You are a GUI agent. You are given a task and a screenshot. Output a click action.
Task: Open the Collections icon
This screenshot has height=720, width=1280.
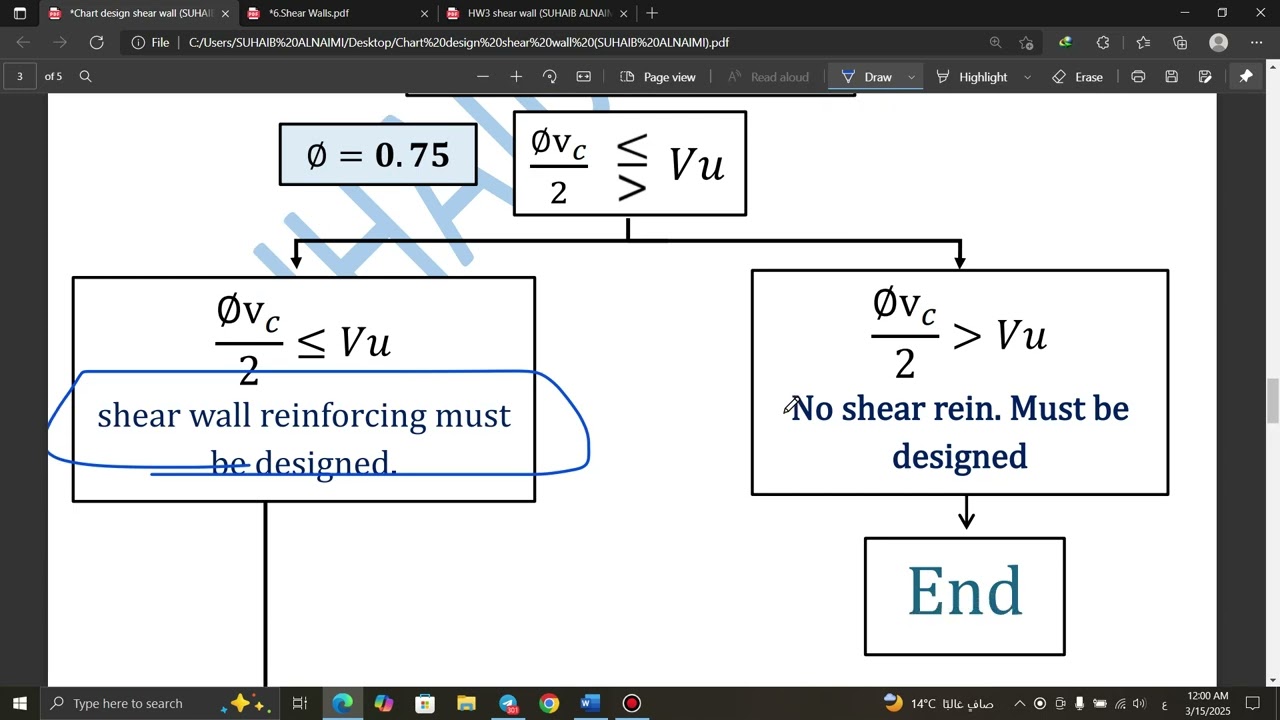click(1180, 42)
